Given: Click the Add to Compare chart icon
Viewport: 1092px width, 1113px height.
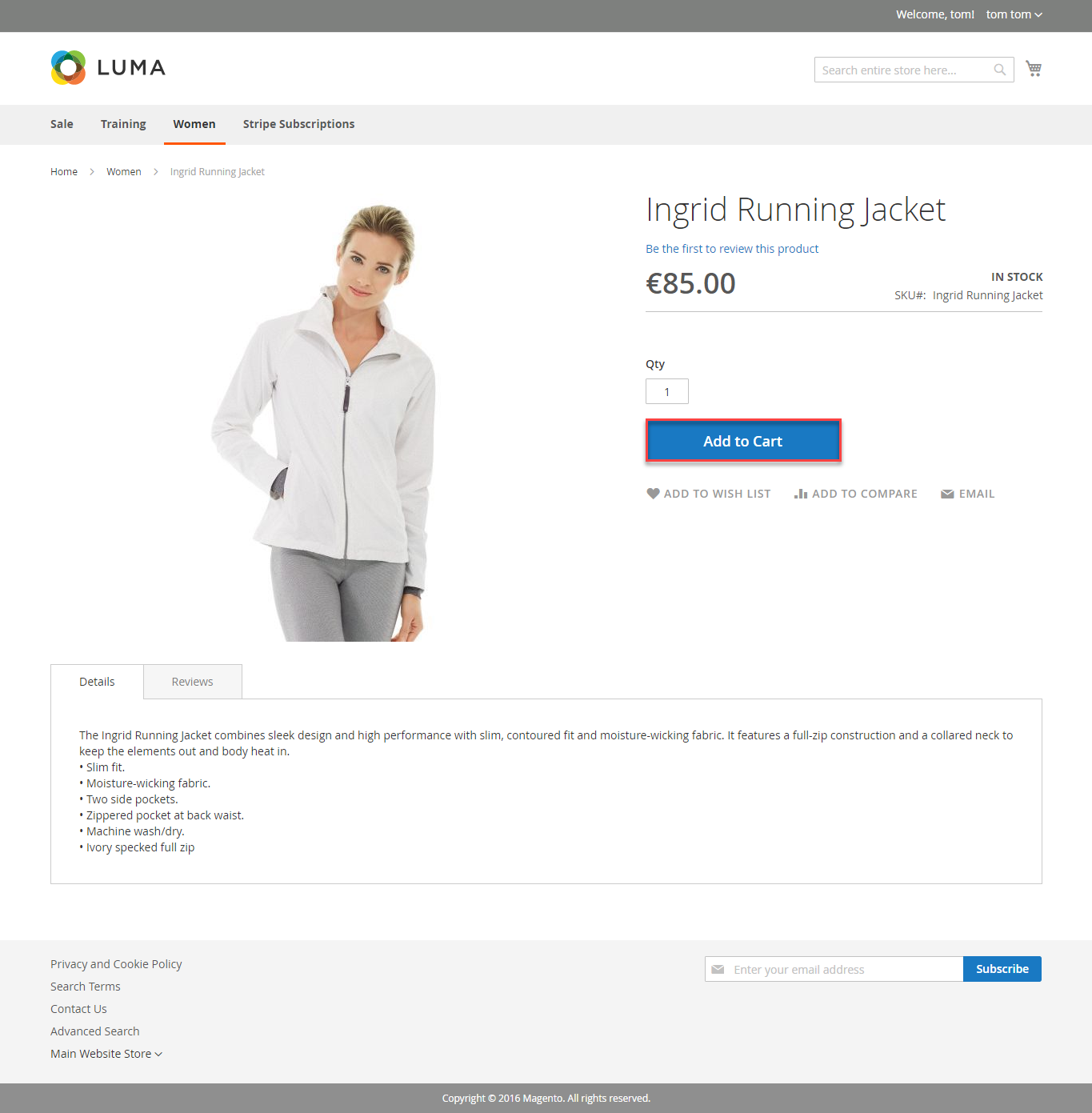Looking at the screenshot, I should coord(801,494).
